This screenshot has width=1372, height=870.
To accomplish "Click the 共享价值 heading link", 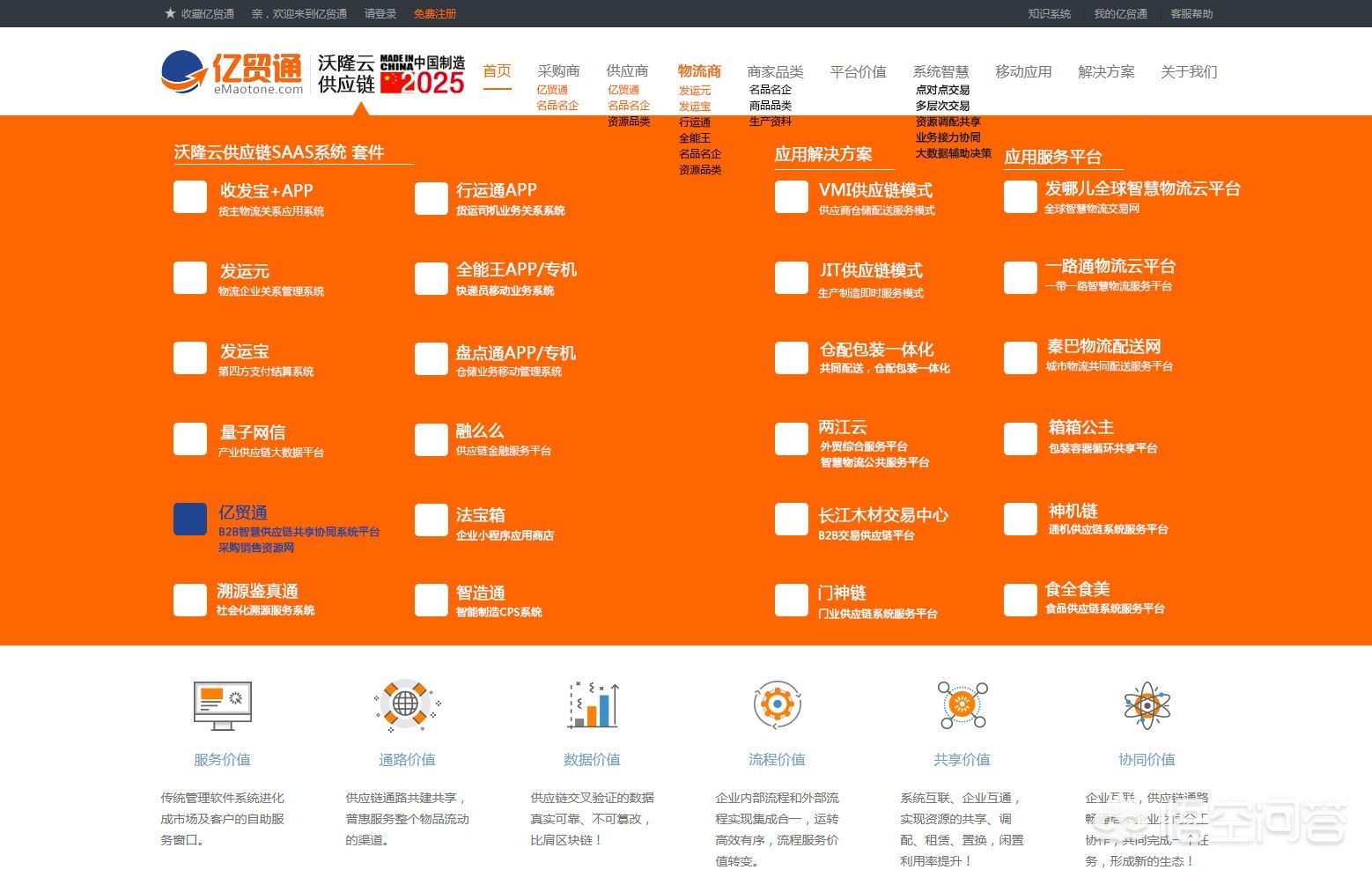I will pyautogui.click(x=962, y=759).
